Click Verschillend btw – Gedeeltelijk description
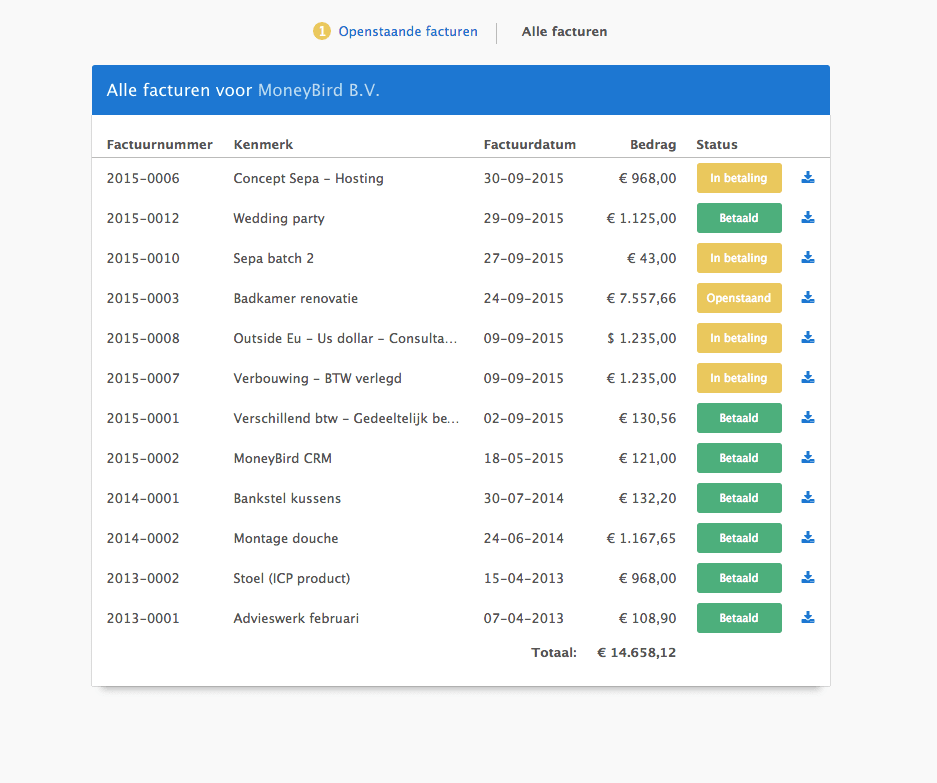937x783 pixels. coord(347,418)
